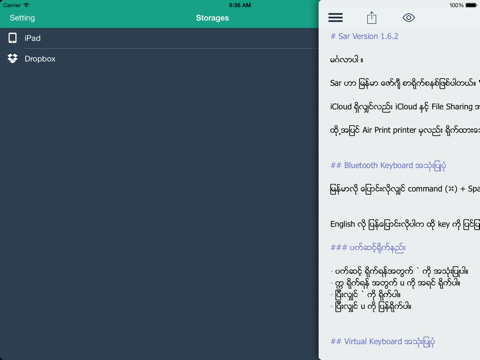Open the hamburger menu icon
This screenshot has width=480, height=360.
[335, 17]
